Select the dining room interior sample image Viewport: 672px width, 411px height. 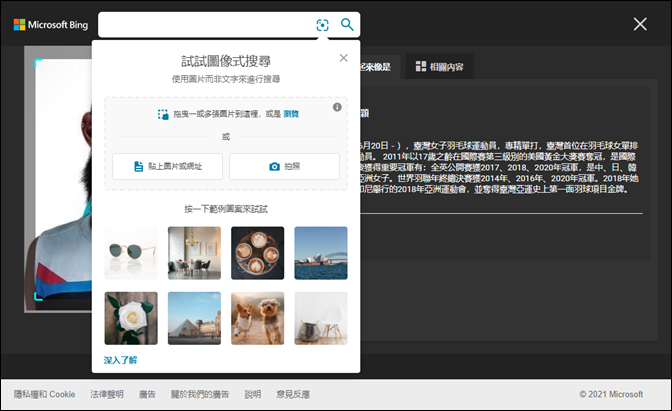[195, 253]
